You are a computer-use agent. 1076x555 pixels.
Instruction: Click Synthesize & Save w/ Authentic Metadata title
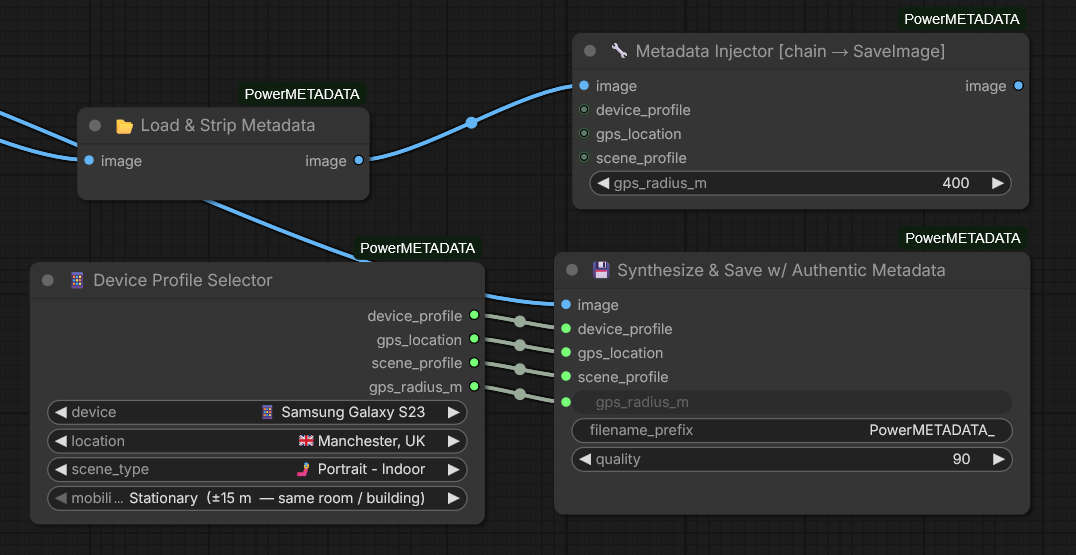(782, 270)
